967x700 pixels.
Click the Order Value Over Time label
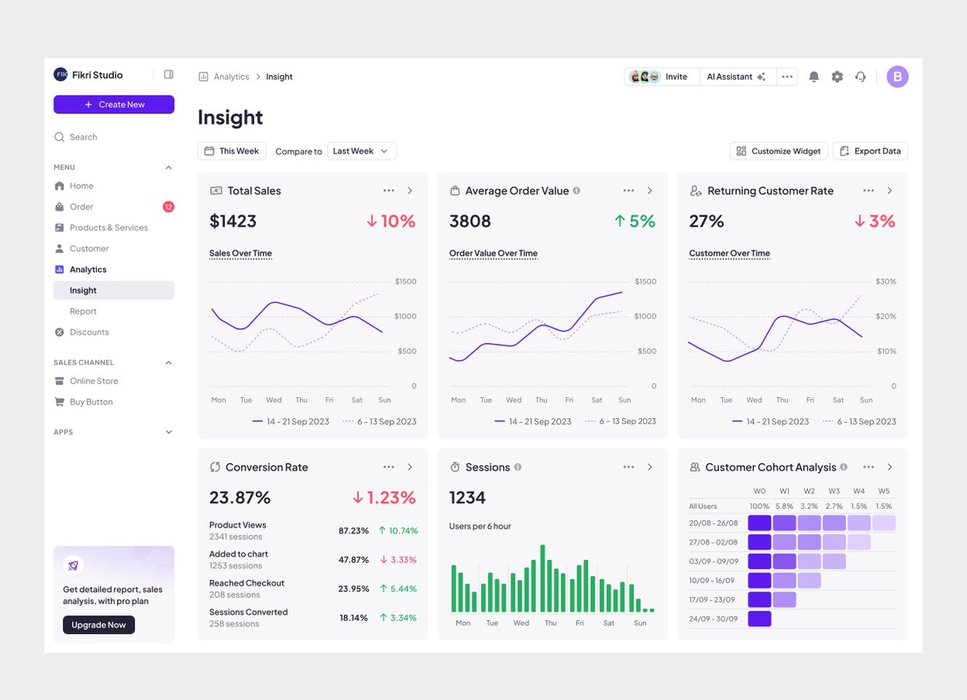[x=493, y=253]
